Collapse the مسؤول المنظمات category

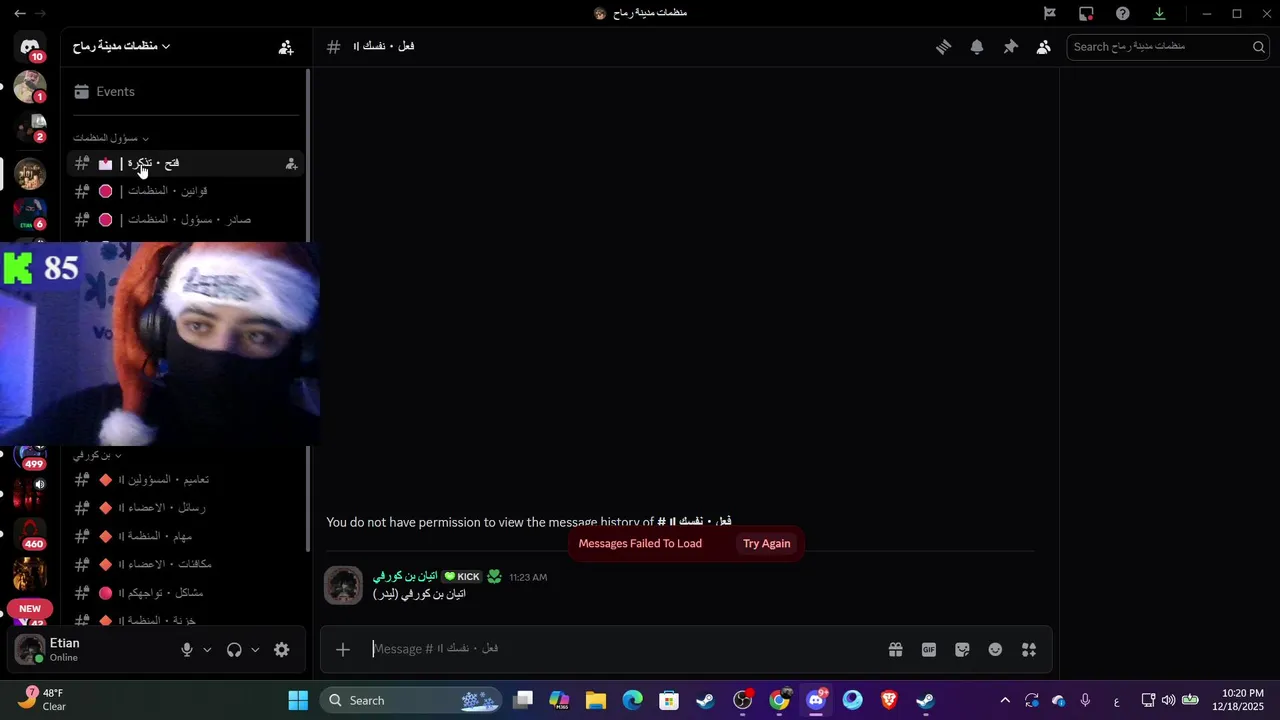(110, 138)
